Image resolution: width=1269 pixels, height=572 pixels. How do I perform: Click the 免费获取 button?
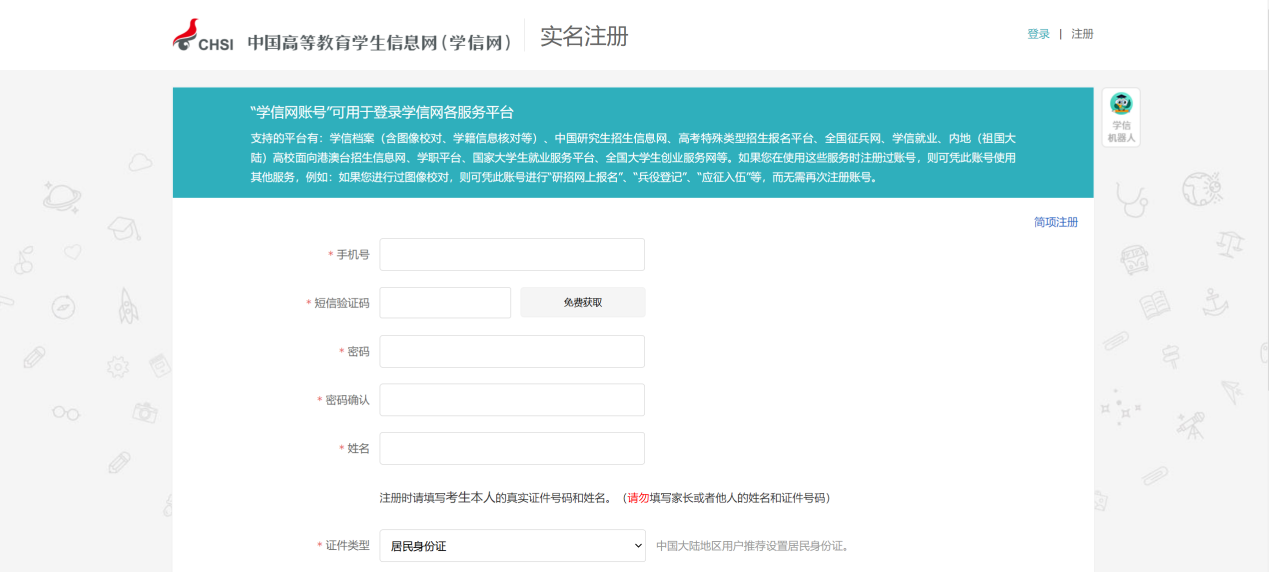click(x=583, y=303)
